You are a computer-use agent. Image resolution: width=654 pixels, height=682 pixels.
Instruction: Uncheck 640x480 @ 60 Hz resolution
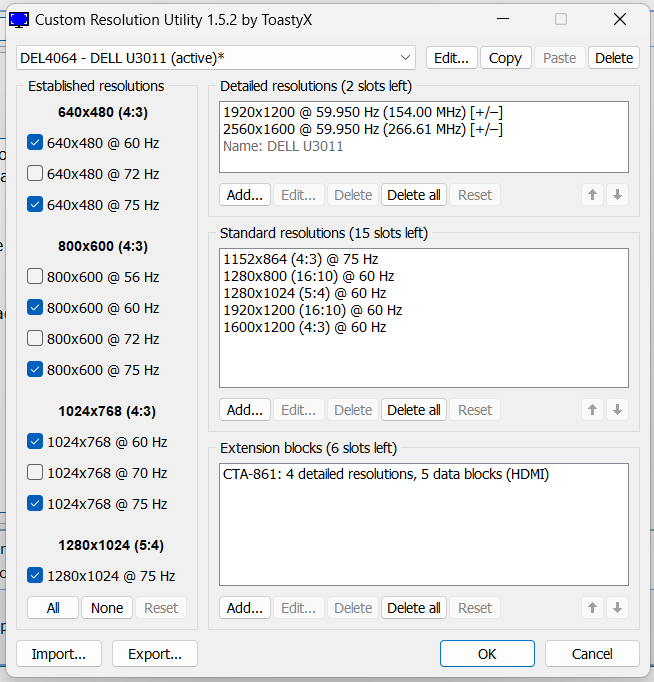coord(35,143)
